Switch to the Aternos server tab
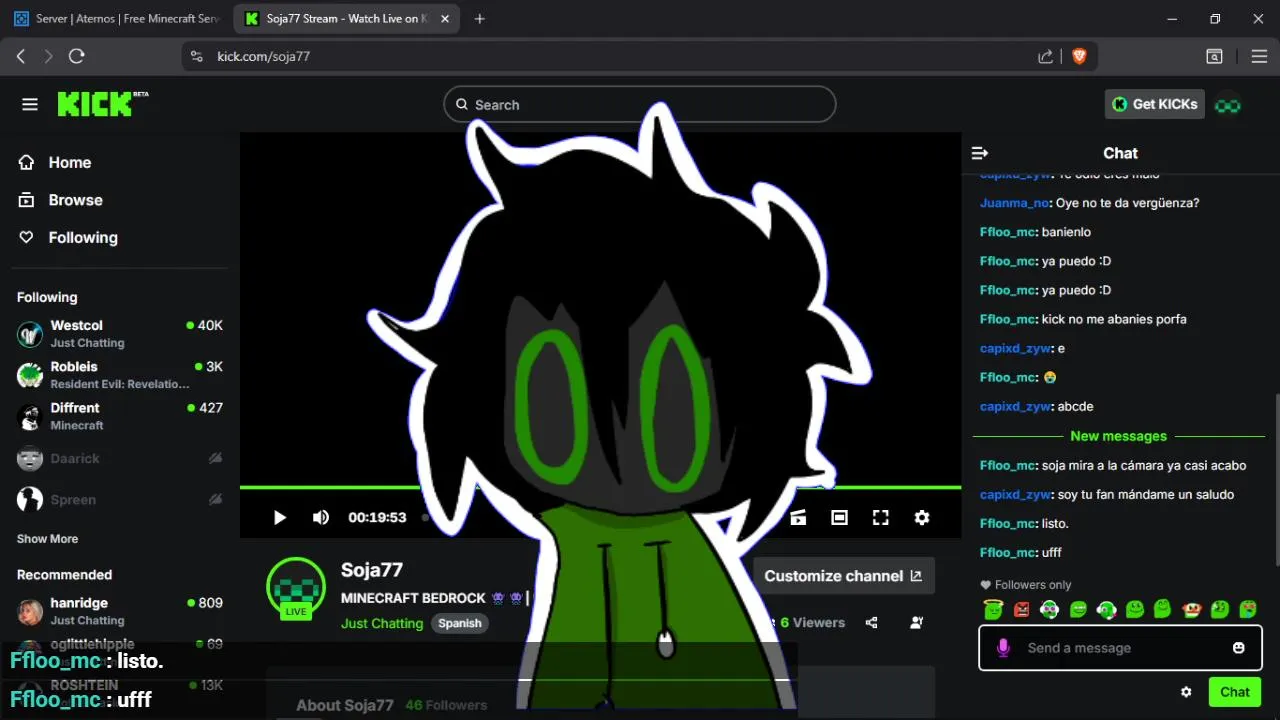The width and height of the screenshot is (1280, 720). 118,19
